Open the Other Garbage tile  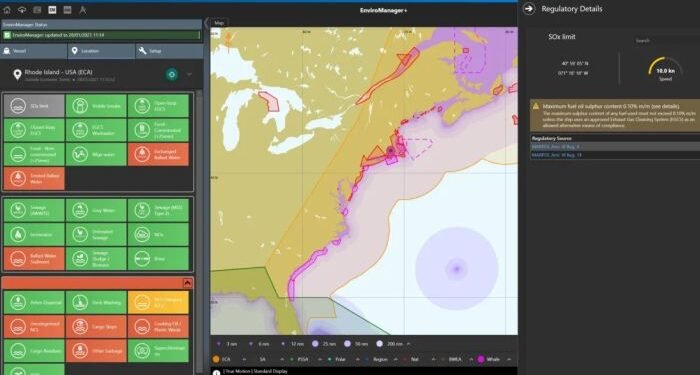click(96, 350)
